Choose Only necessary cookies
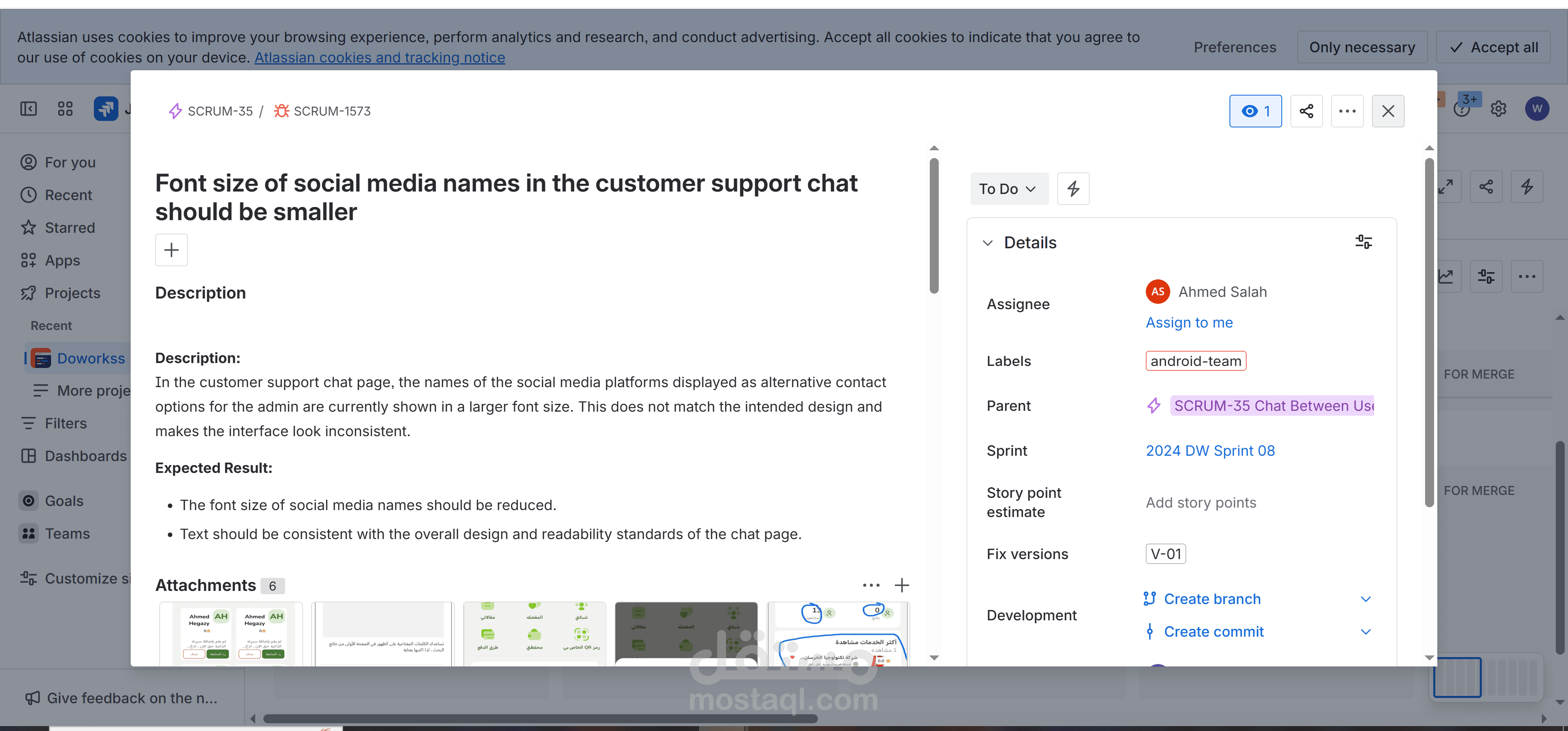This screenshot has height=731, width=1568. (1362, 47)
